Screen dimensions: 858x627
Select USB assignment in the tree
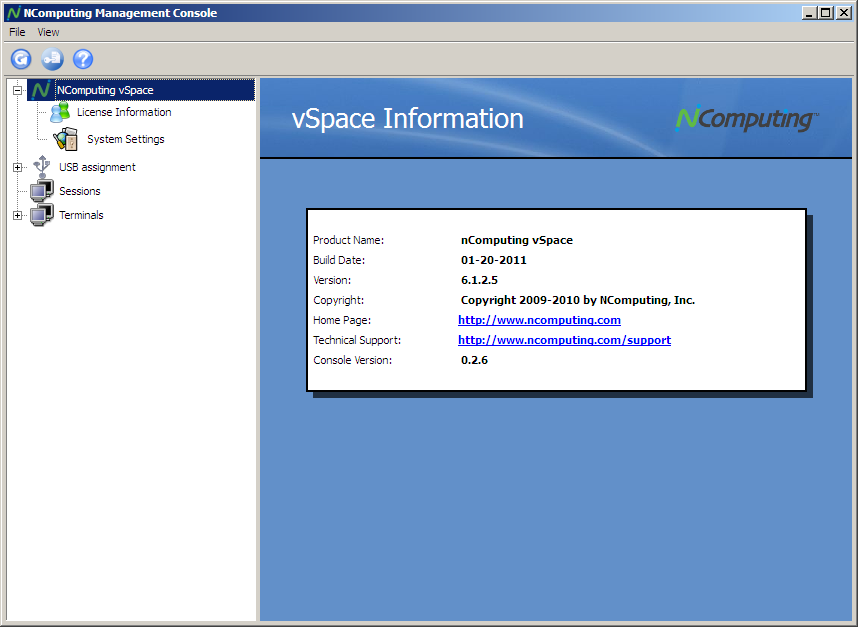97,167
